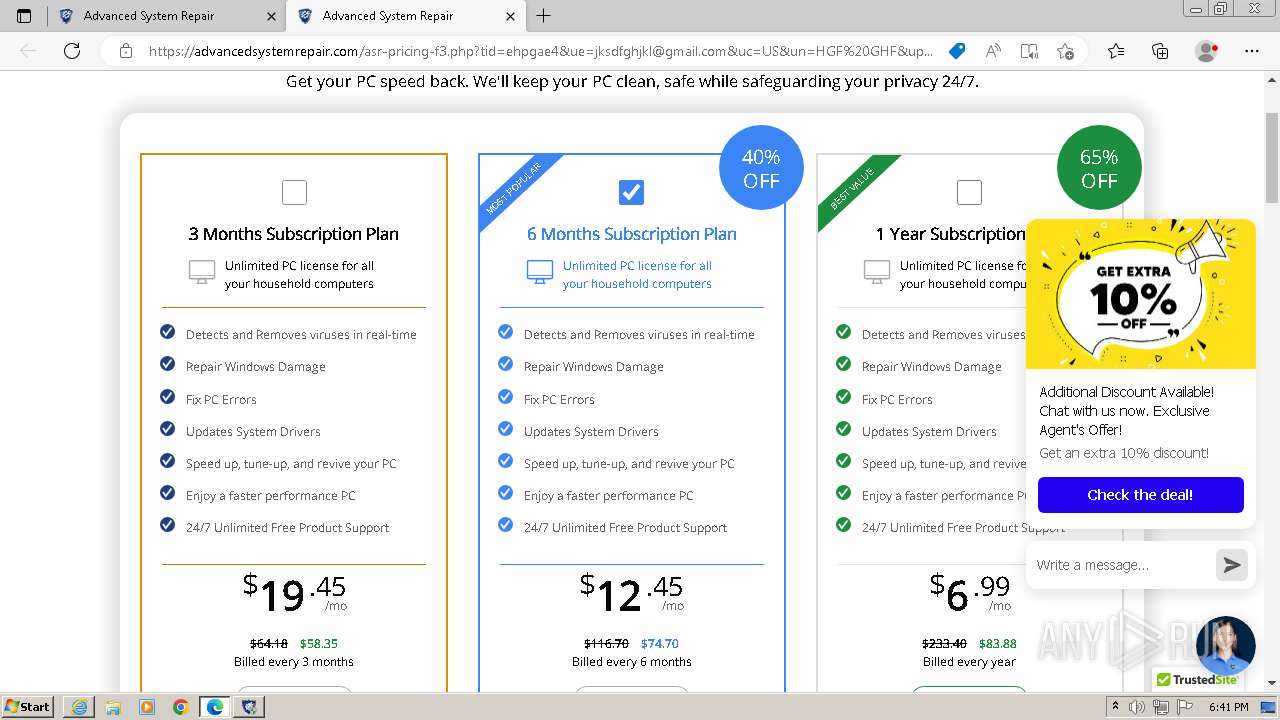Refresh the current page
The image size is (1280, 720).
[x=72, y=51]
